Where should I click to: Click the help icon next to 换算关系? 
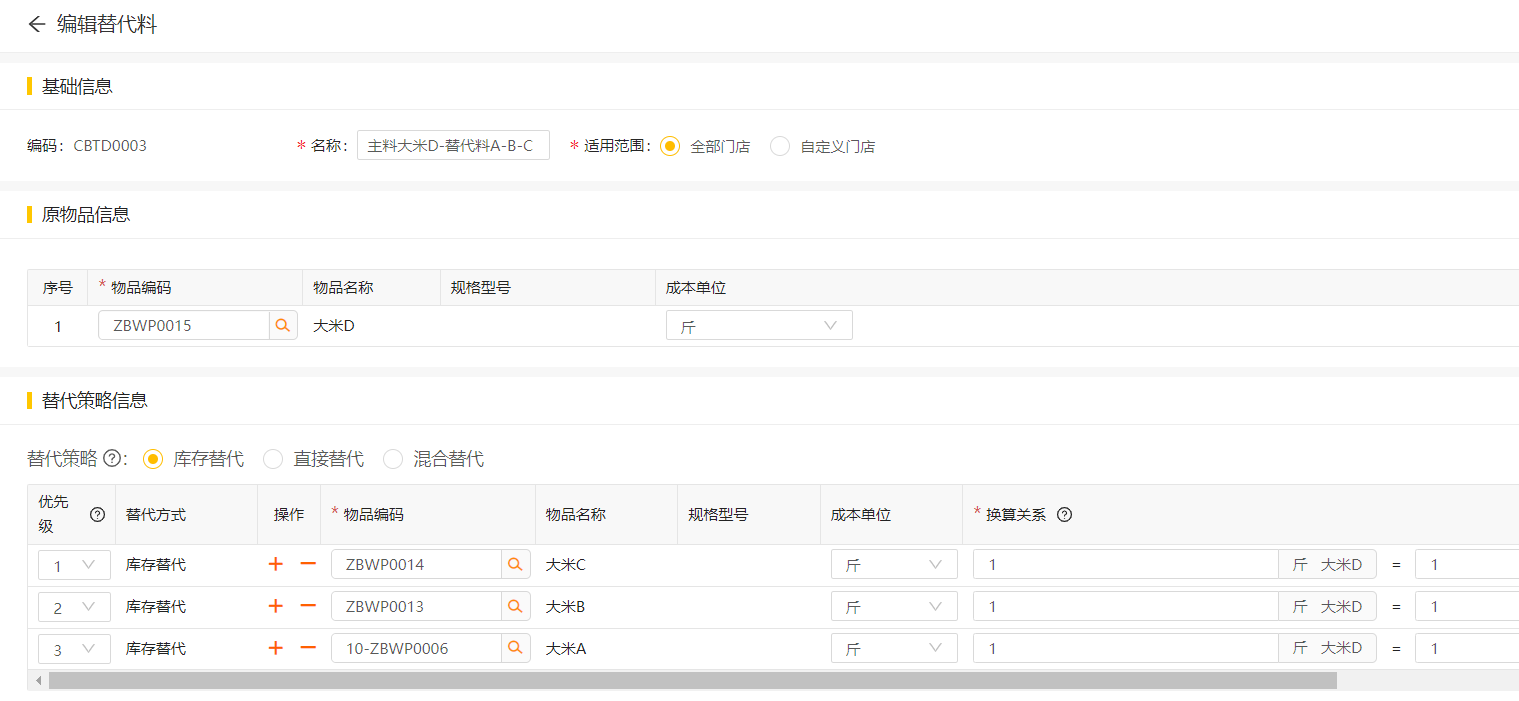(1065, 515)
